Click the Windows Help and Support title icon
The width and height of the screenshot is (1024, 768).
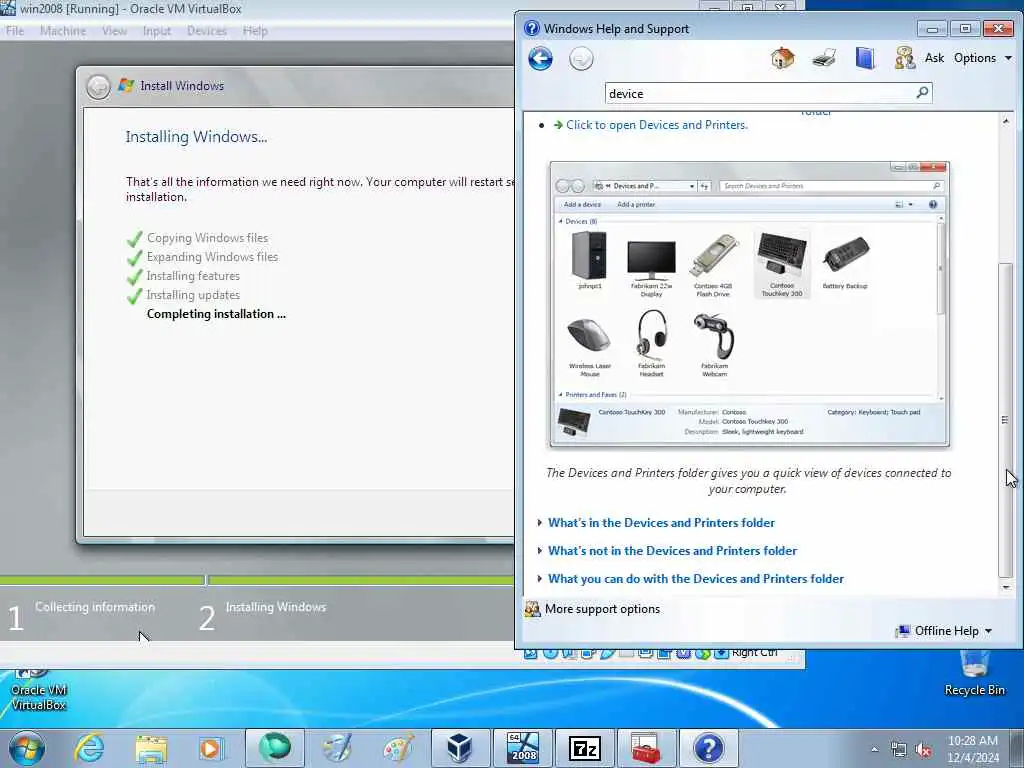tap(532, 28)
